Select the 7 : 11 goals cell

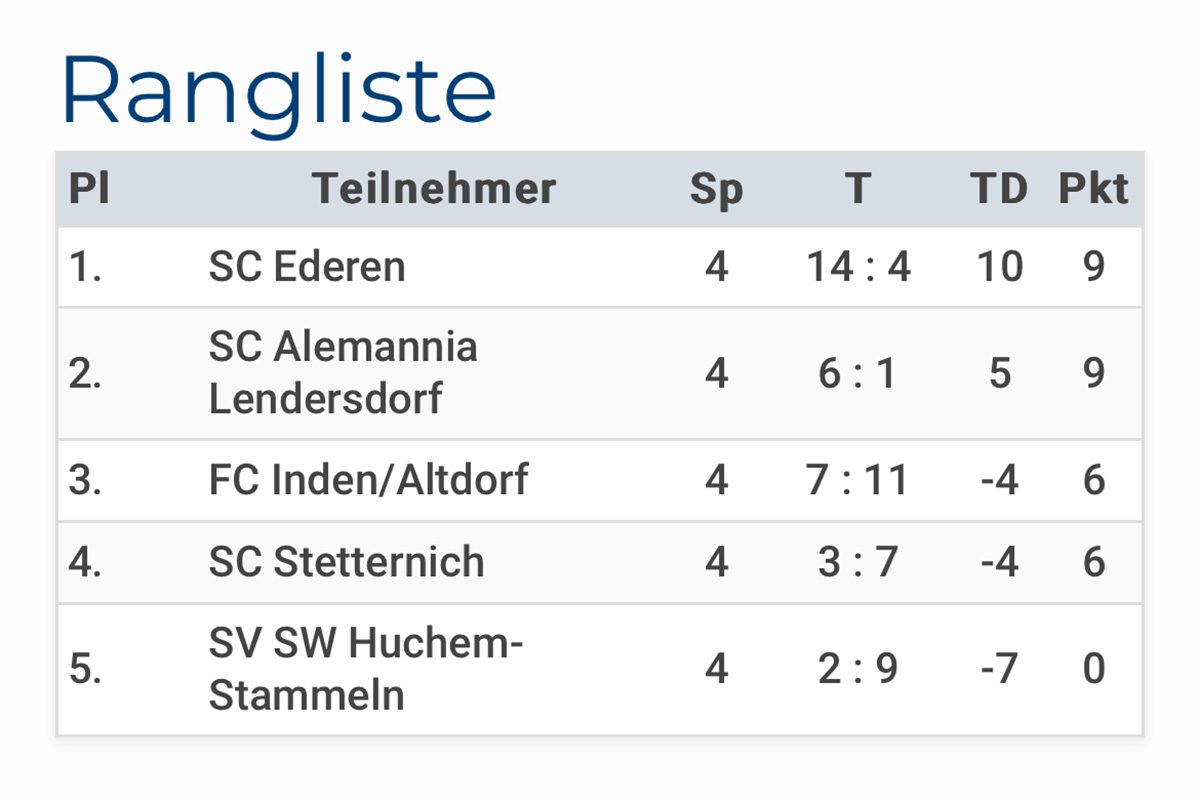coord(858,480)
